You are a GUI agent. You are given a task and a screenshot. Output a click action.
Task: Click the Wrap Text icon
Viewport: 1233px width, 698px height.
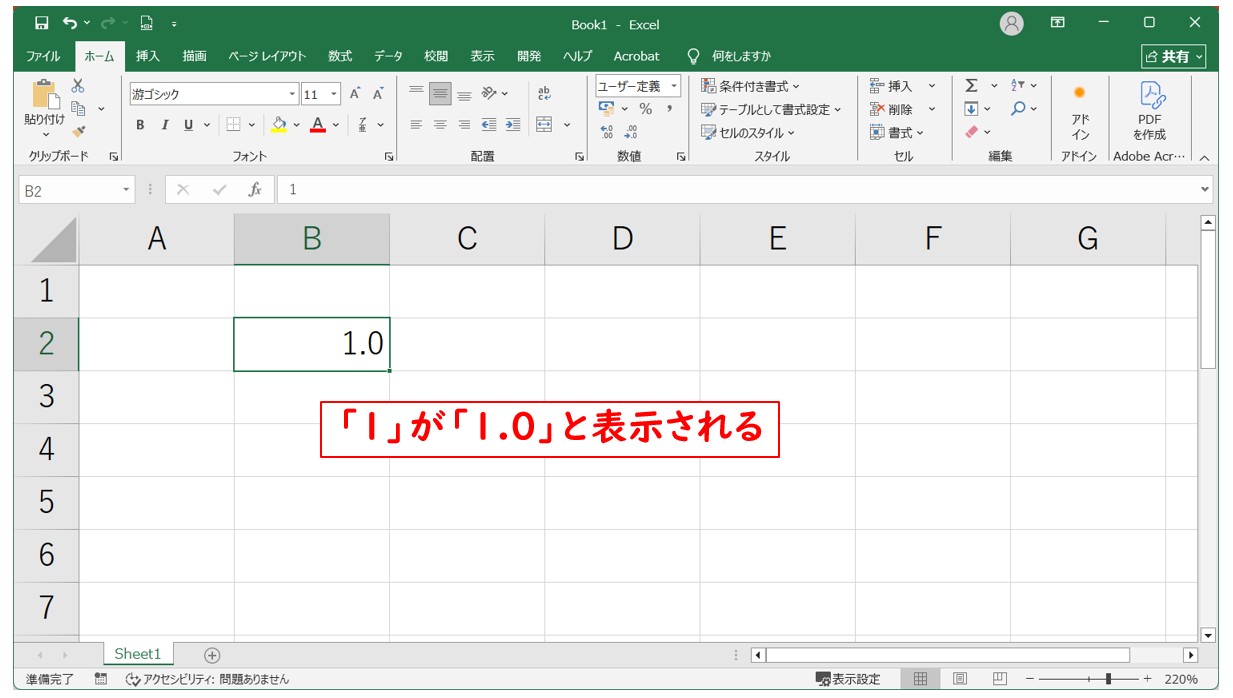[x=544, y=93]
